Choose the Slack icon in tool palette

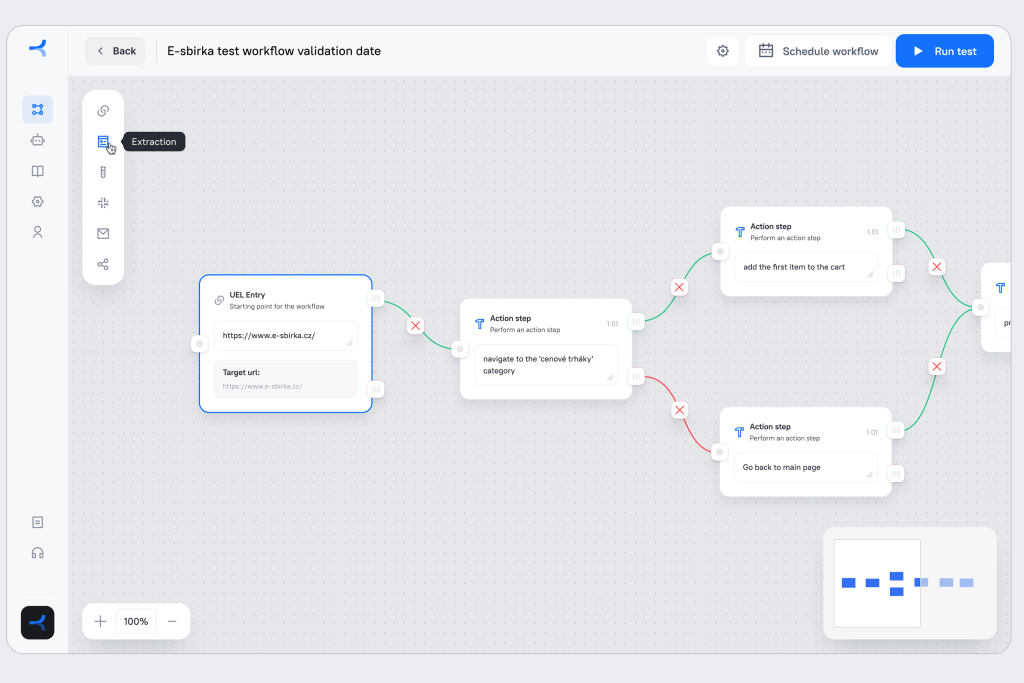point(103,203)
